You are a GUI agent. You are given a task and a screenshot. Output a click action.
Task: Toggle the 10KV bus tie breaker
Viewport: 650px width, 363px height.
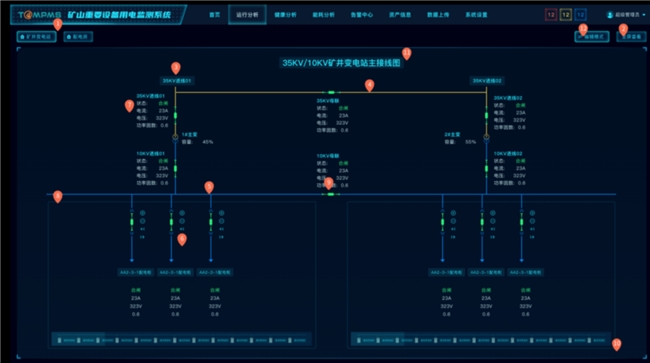pyautogui.click(x=330, y=194)
